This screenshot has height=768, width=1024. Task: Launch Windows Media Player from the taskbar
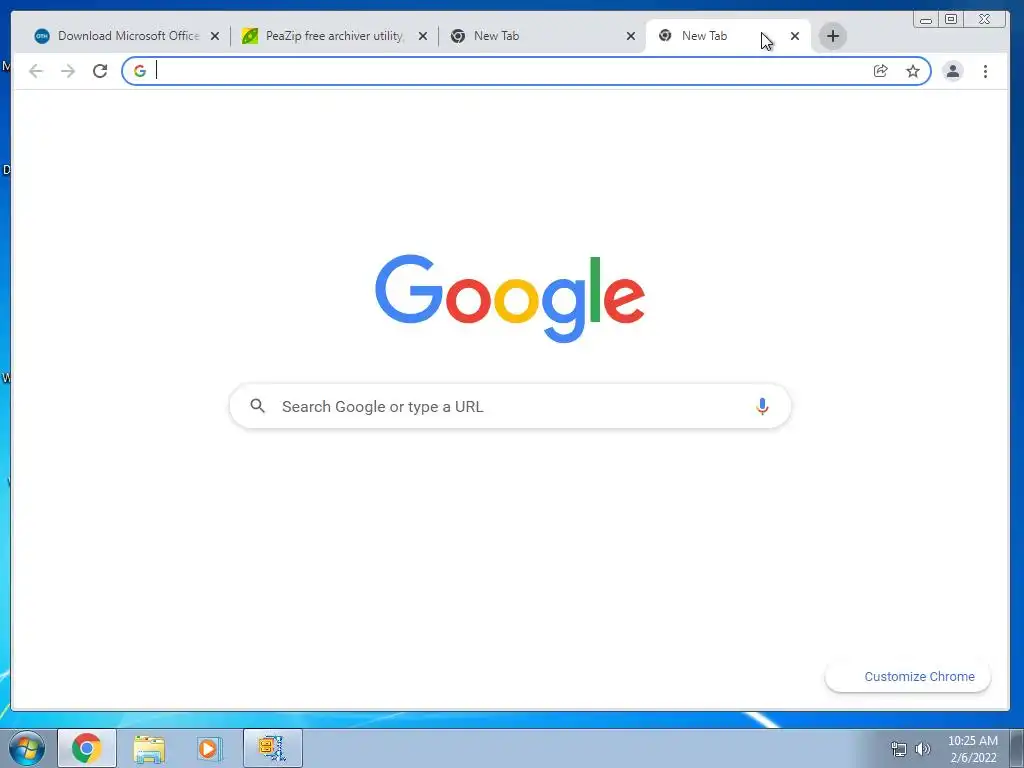(209, 748)
